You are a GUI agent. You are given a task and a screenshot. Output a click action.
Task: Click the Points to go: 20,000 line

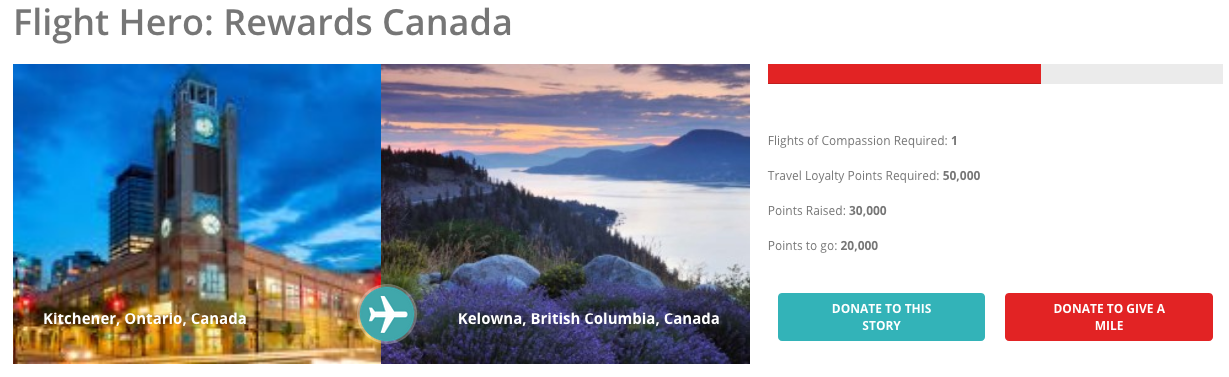pyautogui.click(x=823, y=246)
